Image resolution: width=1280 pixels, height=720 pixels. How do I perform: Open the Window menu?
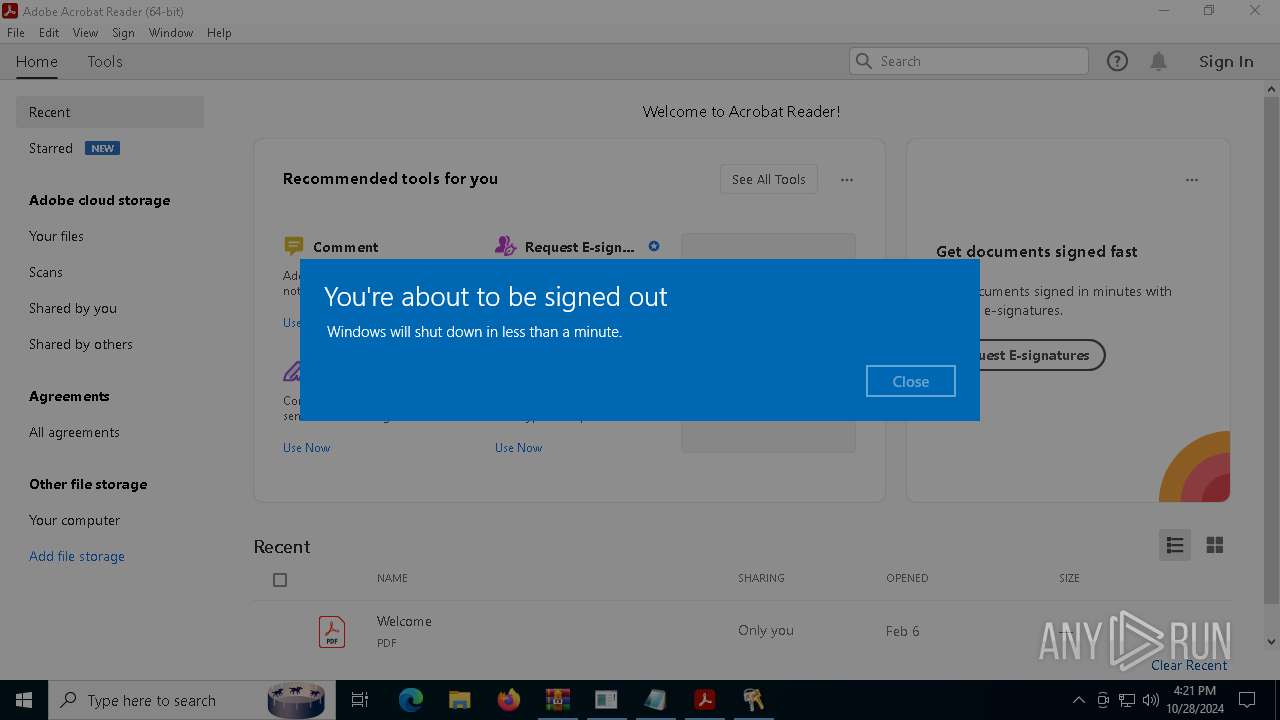pyautogui.click(x=171, y=33)
